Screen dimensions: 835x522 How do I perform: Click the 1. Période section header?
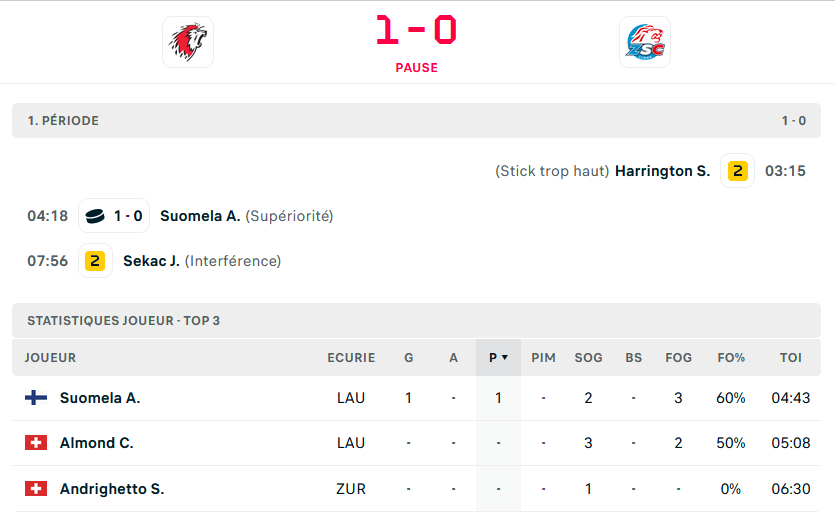(x=63, y=121)
